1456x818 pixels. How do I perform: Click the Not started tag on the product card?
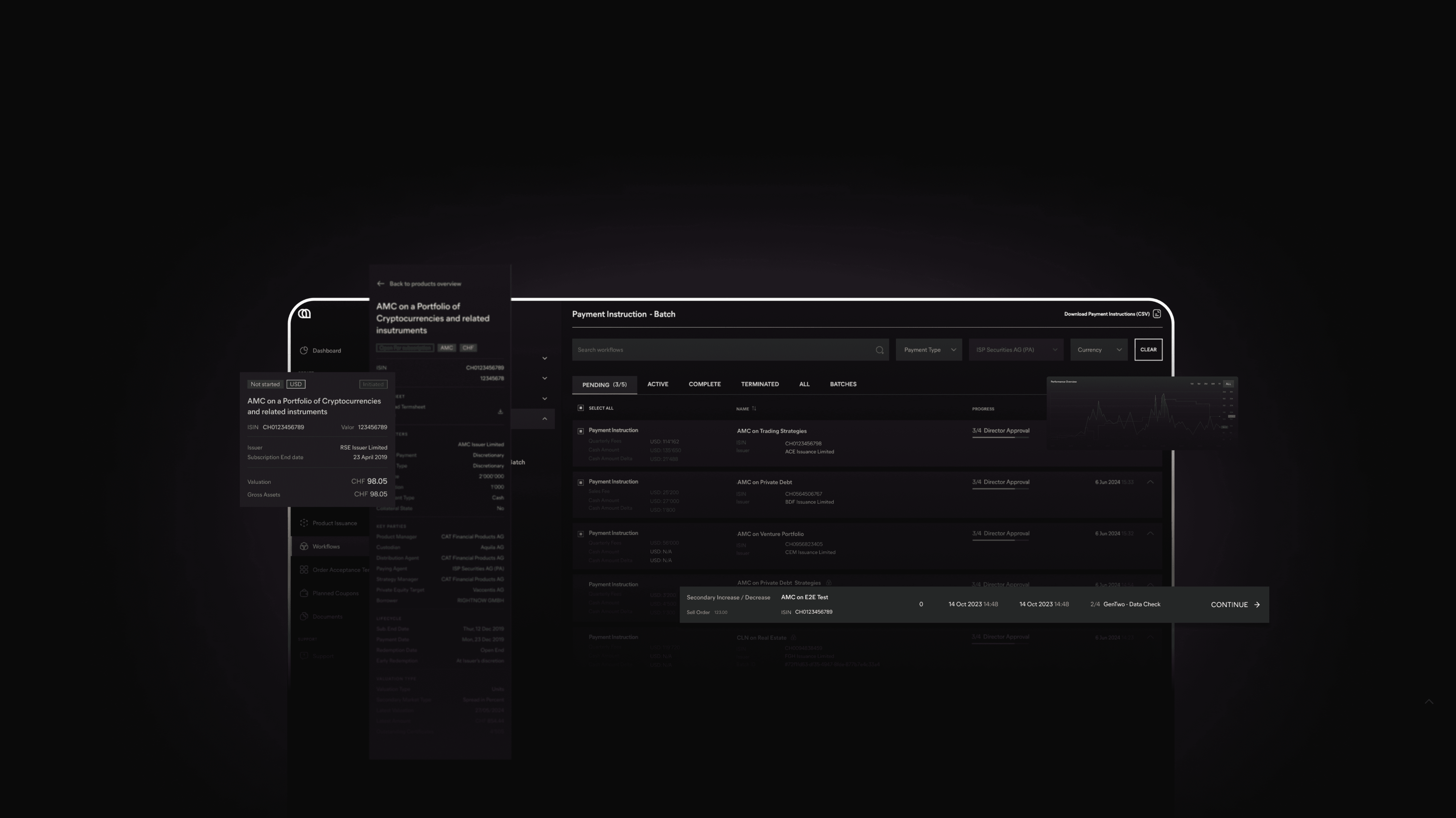265,384
